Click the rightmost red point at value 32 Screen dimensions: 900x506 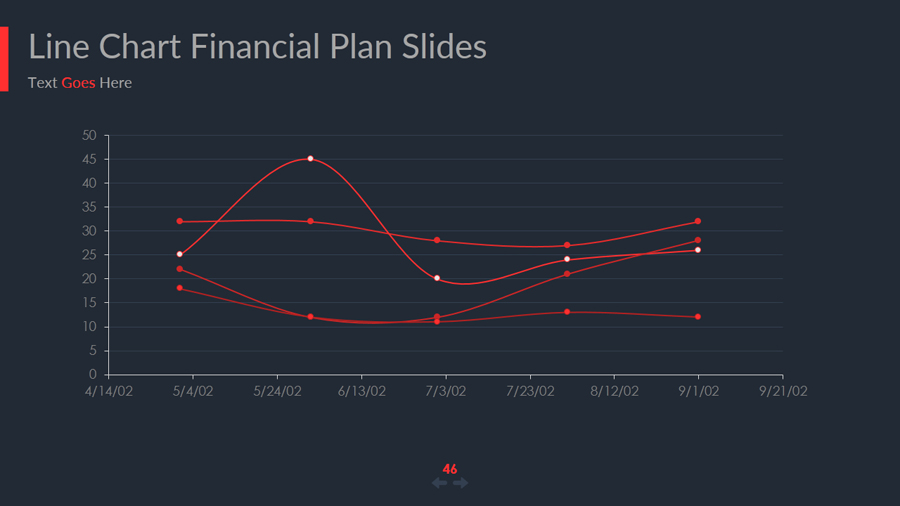tap(697, 221)
